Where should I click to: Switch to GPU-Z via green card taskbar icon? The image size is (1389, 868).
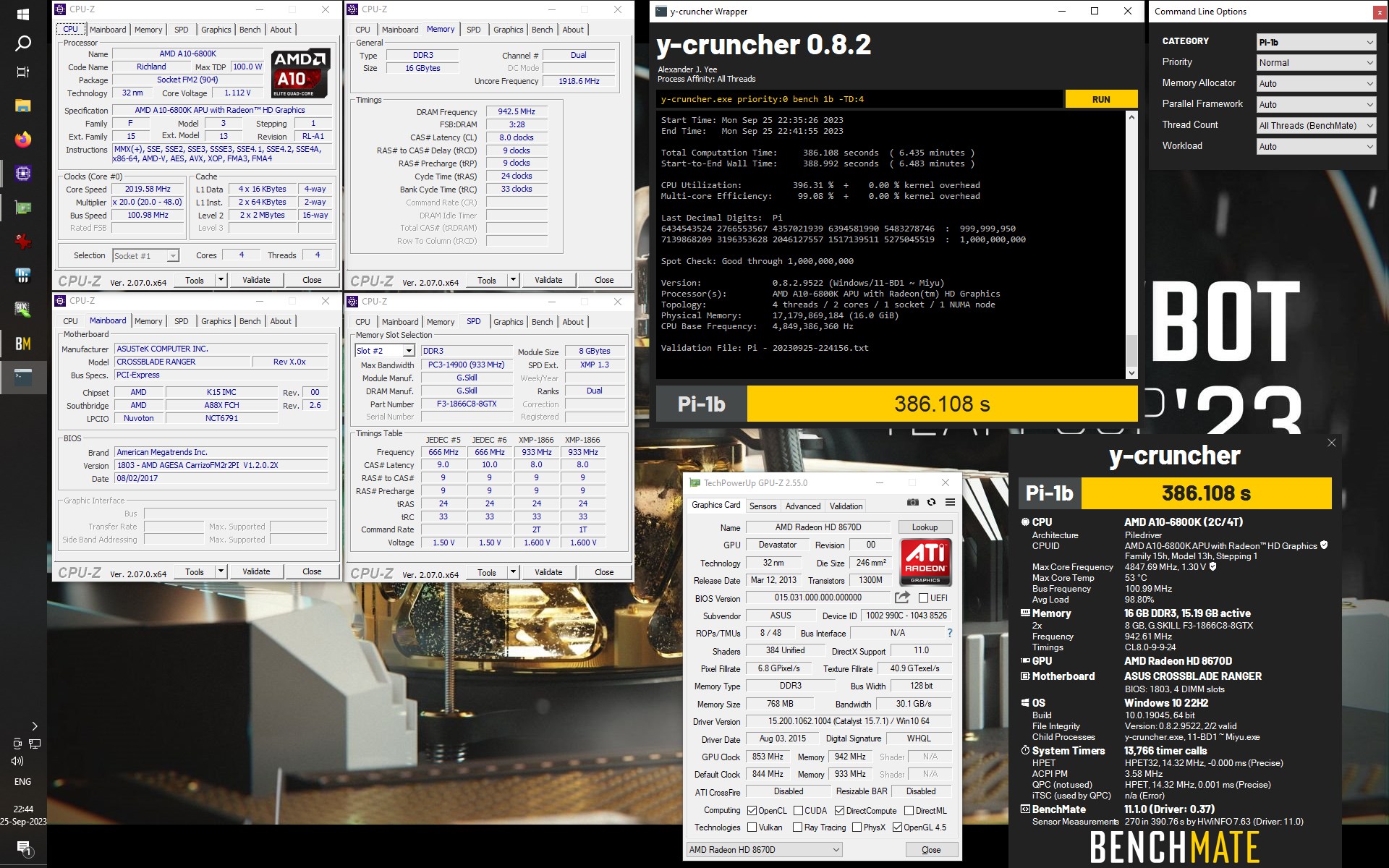[23, 208]
